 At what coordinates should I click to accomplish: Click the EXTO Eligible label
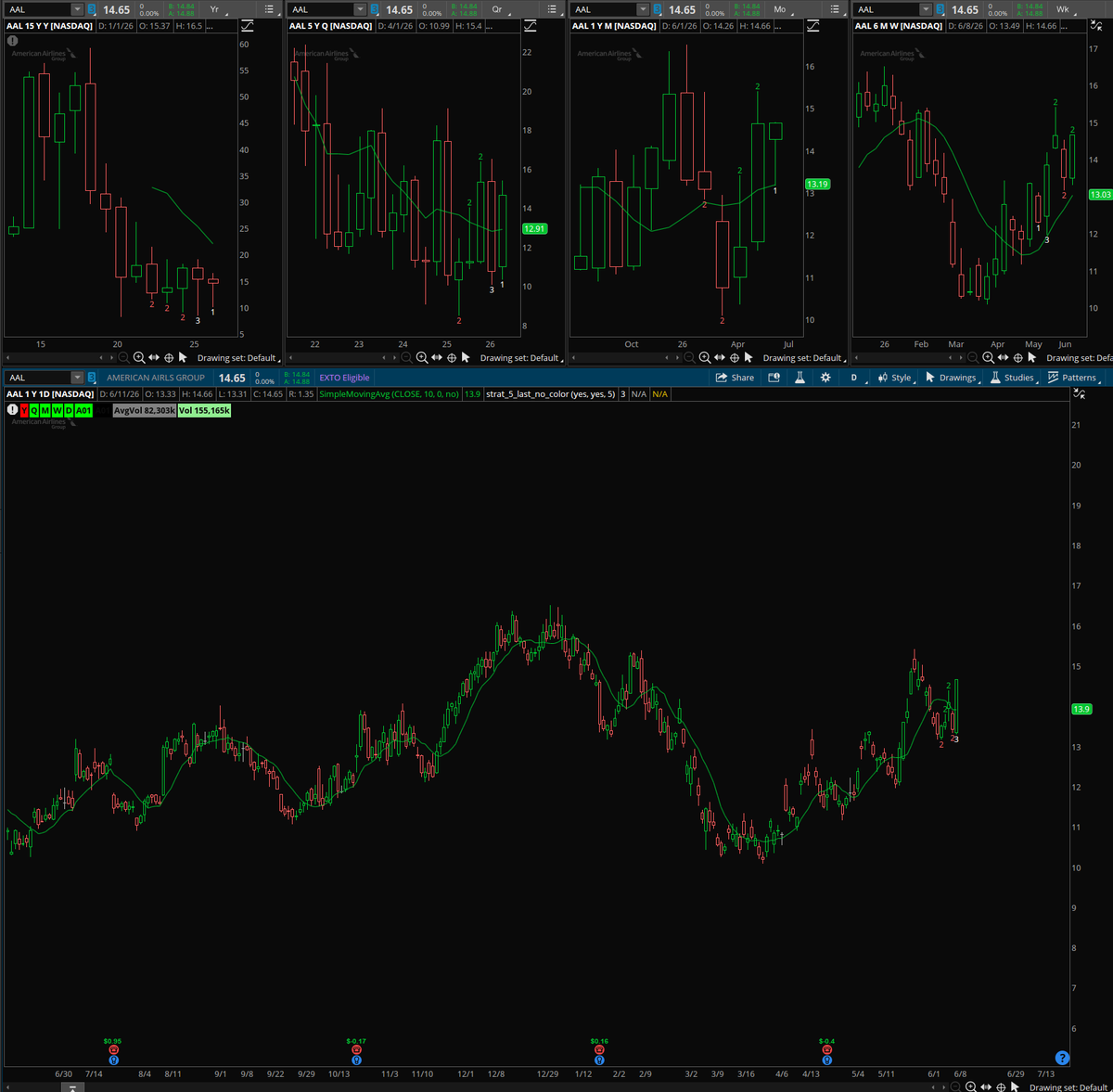point(344,378)
